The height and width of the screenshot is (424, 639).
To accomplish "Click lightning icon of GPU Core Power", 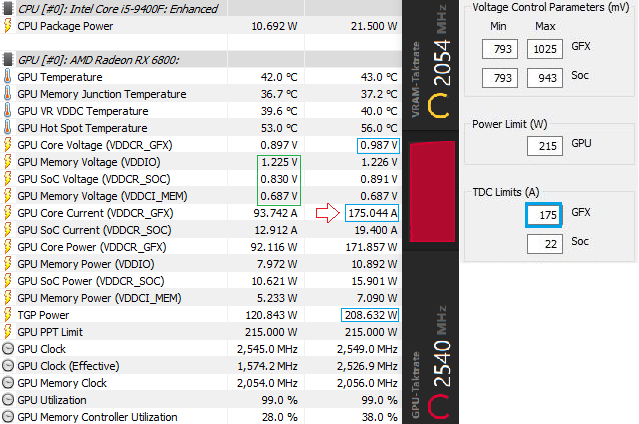I will [8, 247].
